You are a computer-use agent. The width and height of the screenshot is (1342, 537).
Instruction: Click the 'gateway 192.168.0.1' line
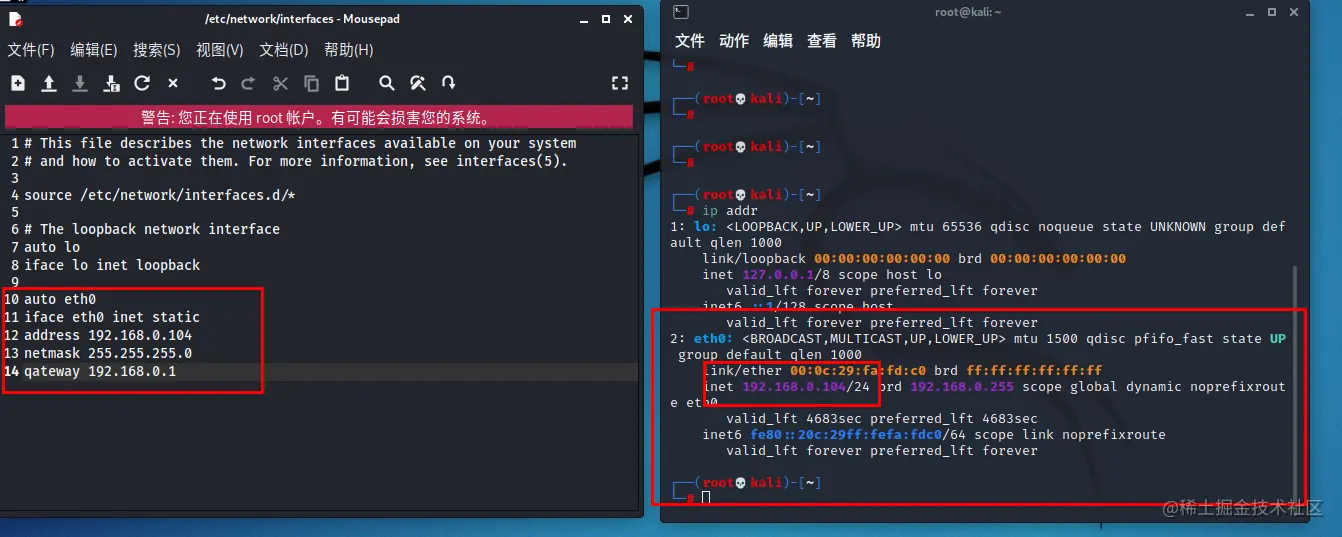(x=100, y=371)
